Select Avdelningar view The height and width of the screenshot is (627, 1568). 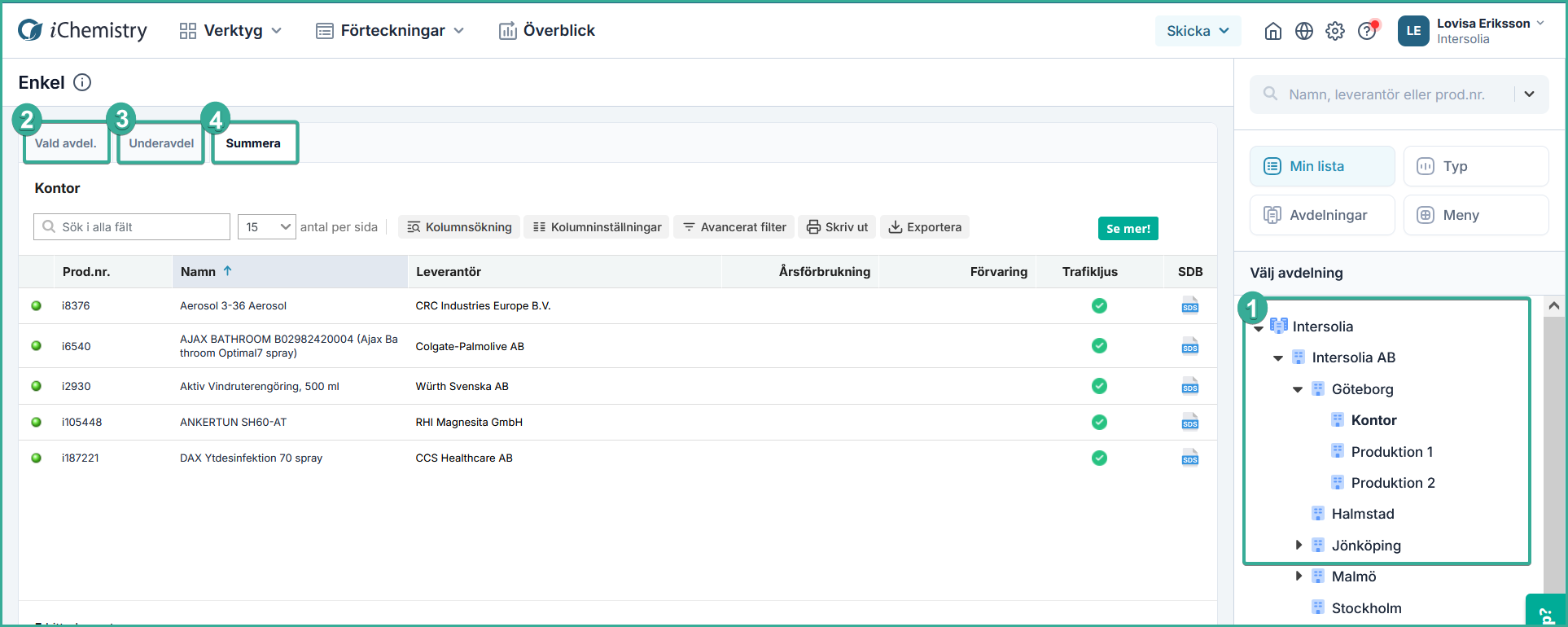point(1322,215)
